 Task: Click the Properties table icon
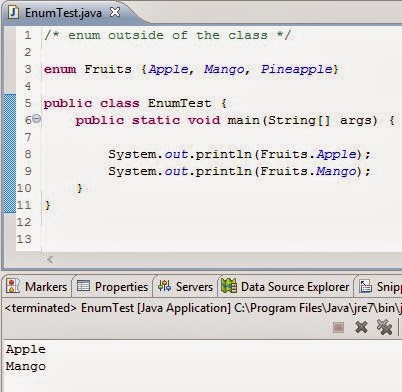point(83,286)
